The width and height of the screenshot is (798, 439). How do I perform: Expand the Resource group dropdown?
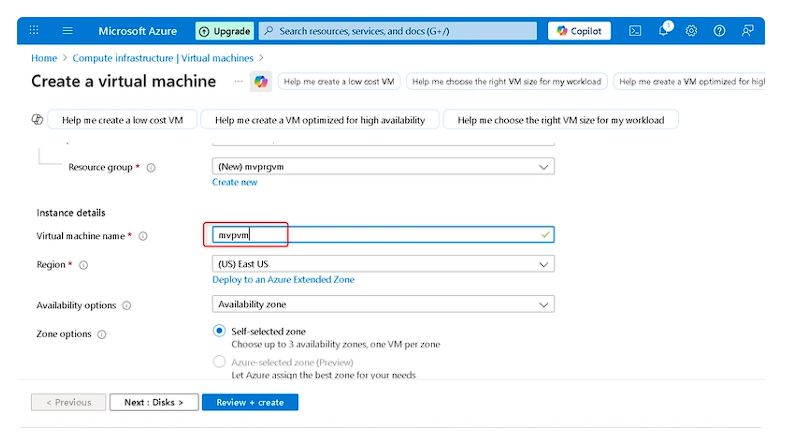tap(383, 167)
